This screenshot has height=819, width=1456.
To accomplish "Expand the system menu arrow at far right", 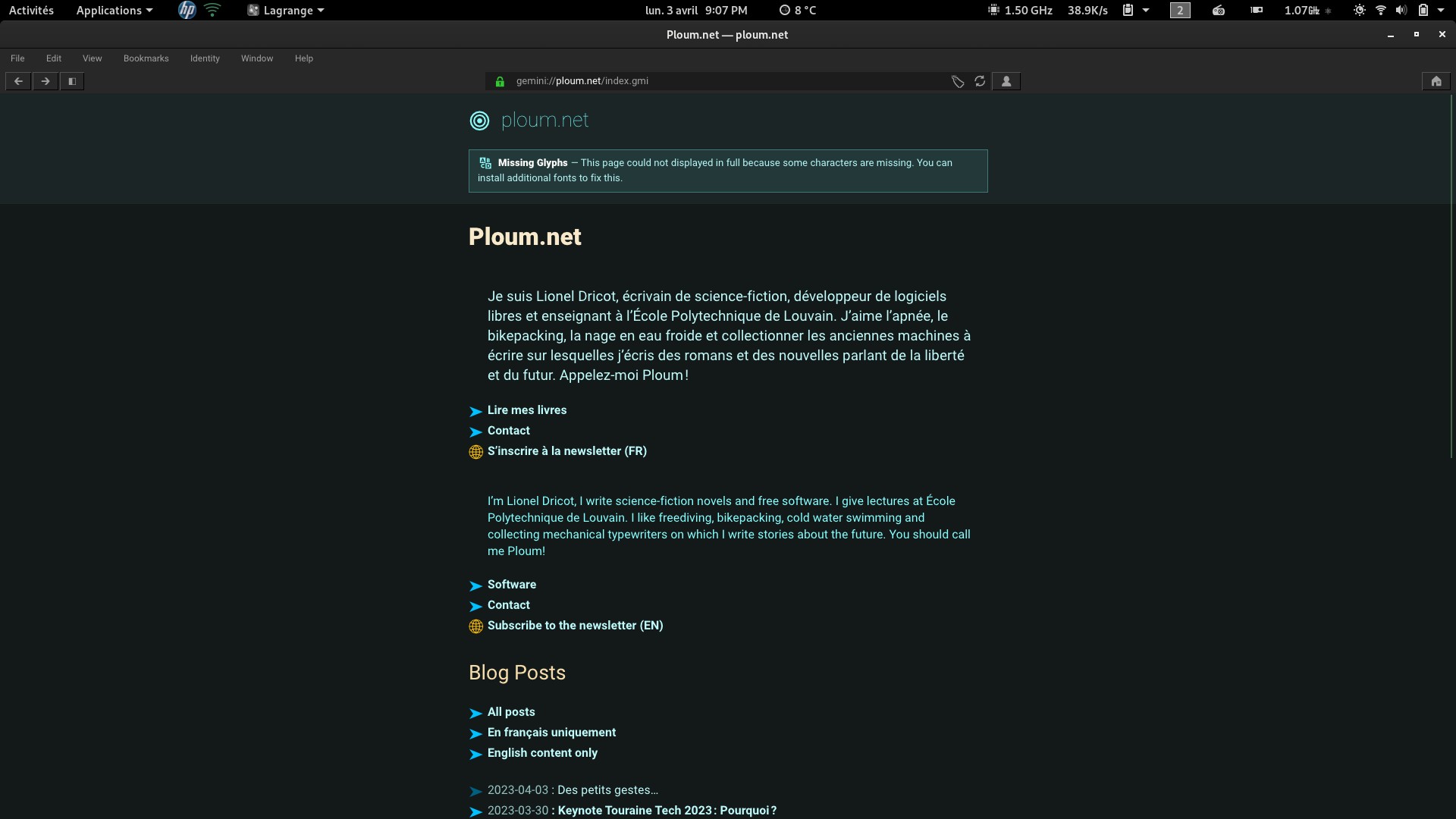I will click(x=1441, y=10).
